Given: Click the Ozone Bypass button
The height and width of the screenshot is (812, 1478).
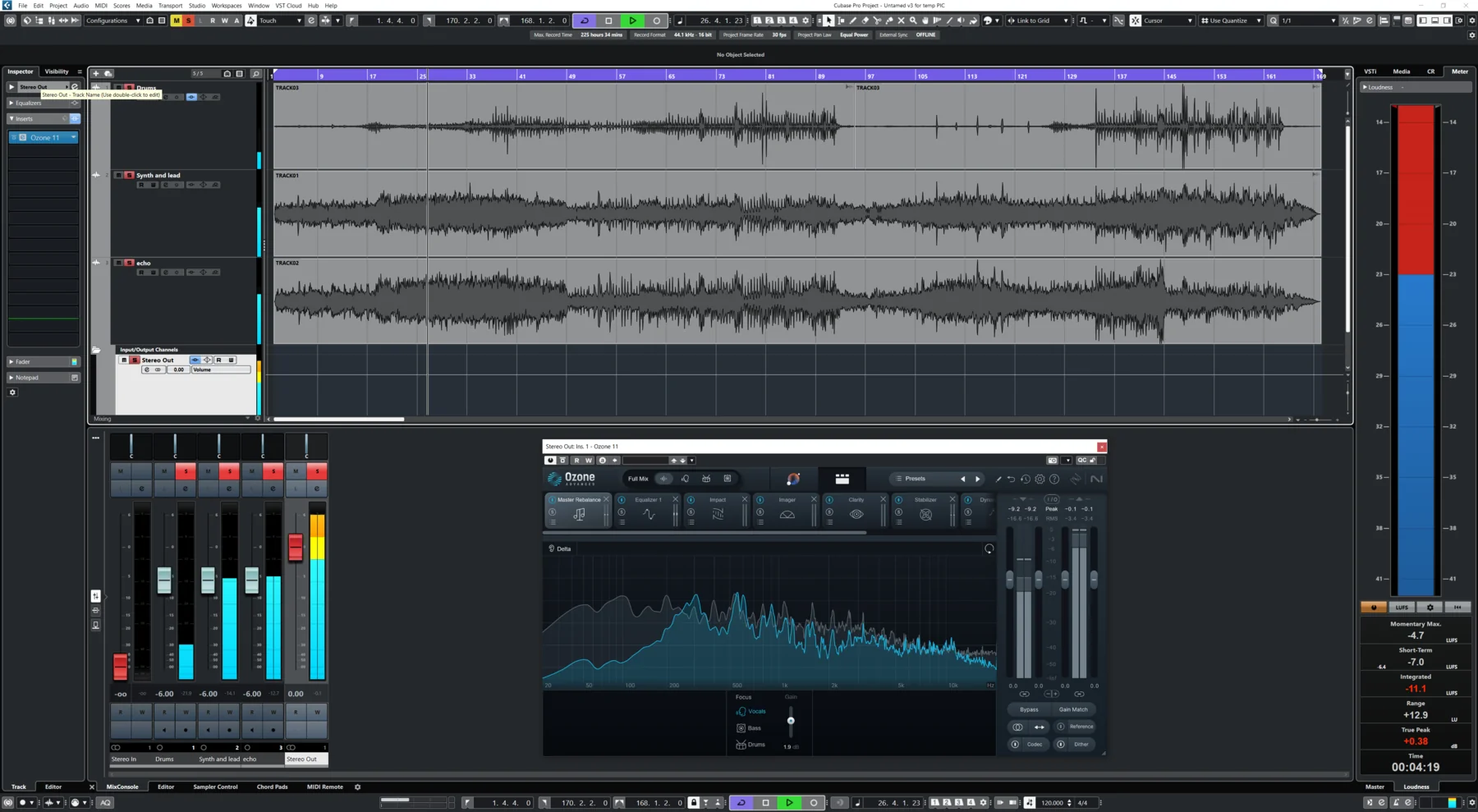Looking at the screenshot, I should tap(1029, 709).
